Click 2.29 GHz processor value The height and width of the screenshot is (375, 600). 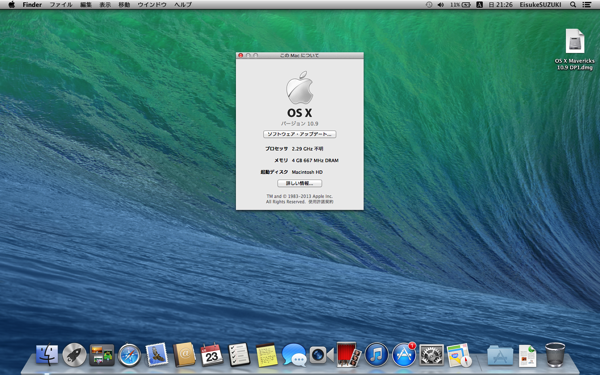(307, 148)
